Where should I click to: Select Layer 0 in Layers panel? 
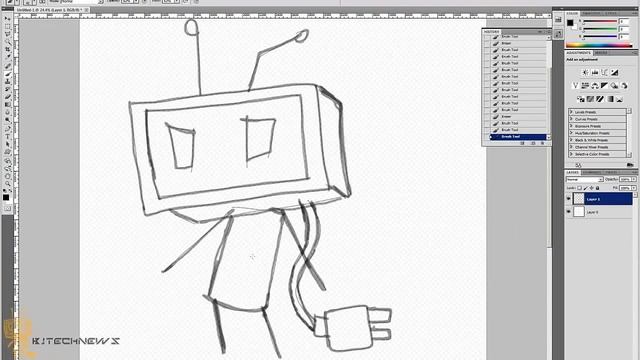(x=602, y=211)
